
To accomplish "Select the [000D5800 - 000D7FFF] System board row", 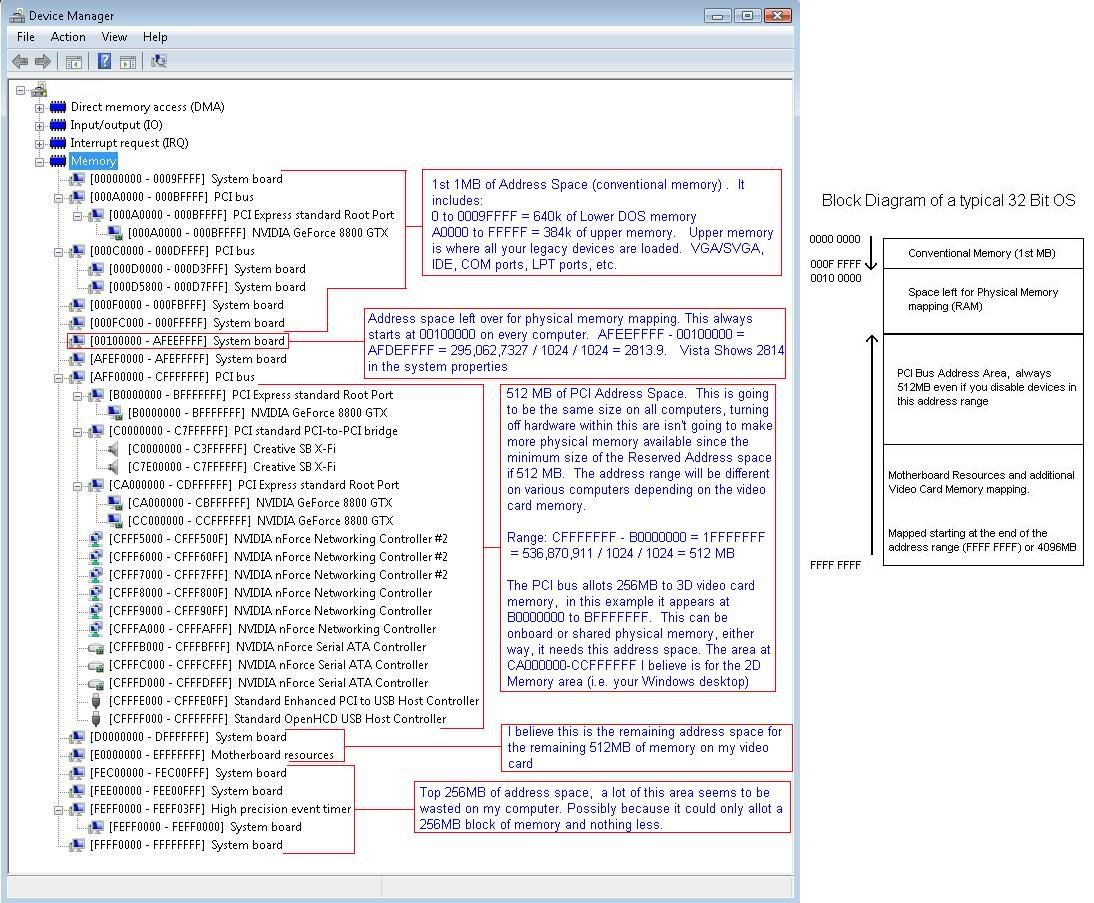I will [x=207, y=287].
